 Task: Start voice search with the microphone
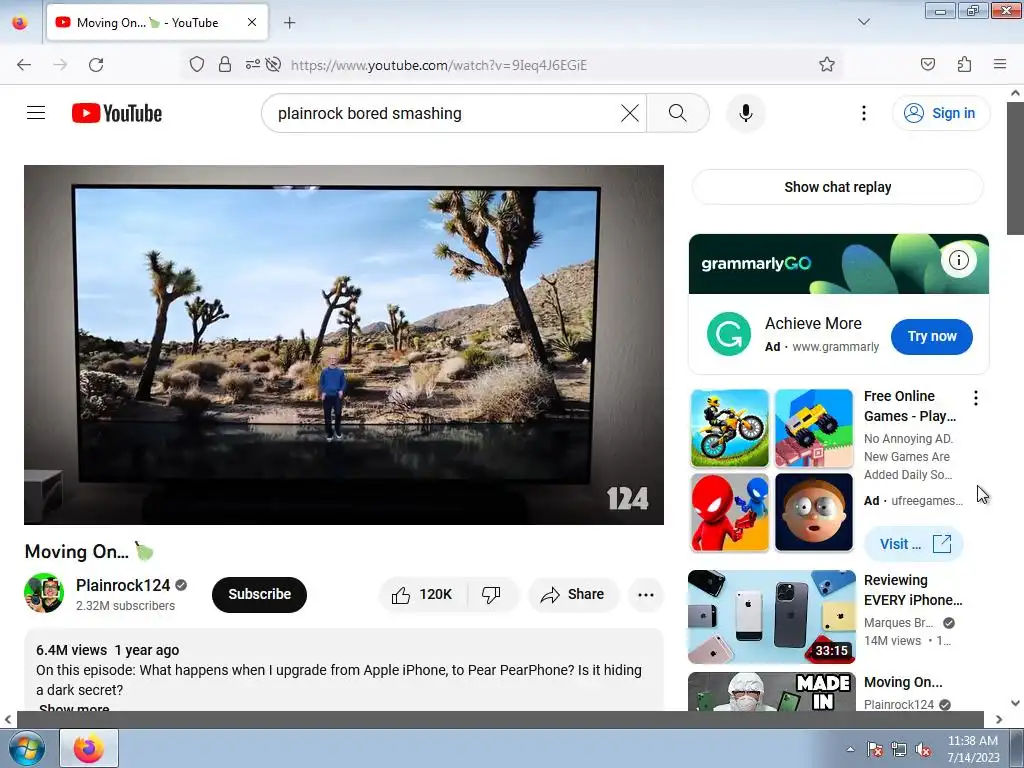pyautogui.click(x=745, y=113)
